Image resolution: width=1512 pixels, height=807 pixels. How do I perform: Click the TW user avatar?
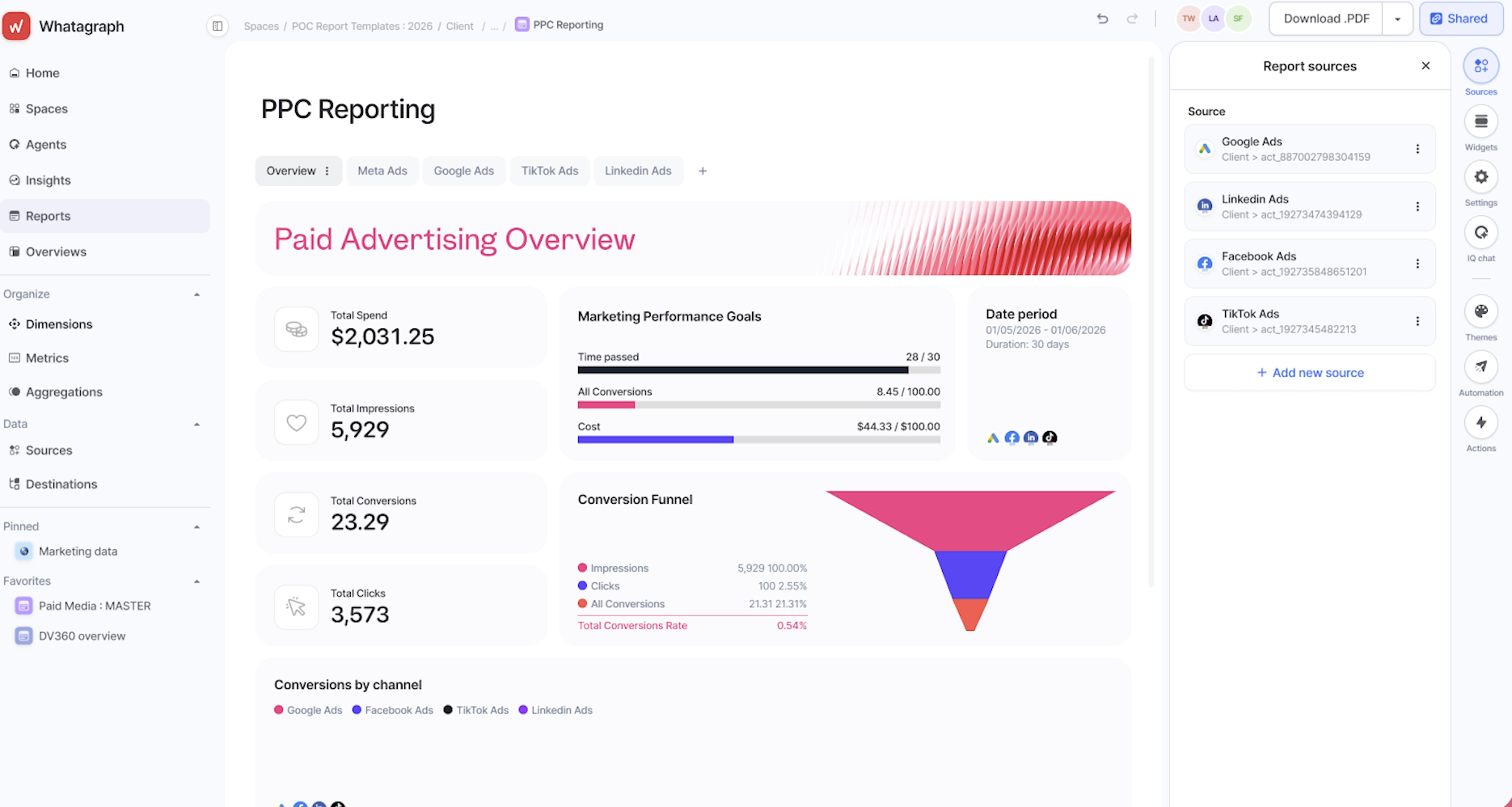click(x=1189, y=19)
